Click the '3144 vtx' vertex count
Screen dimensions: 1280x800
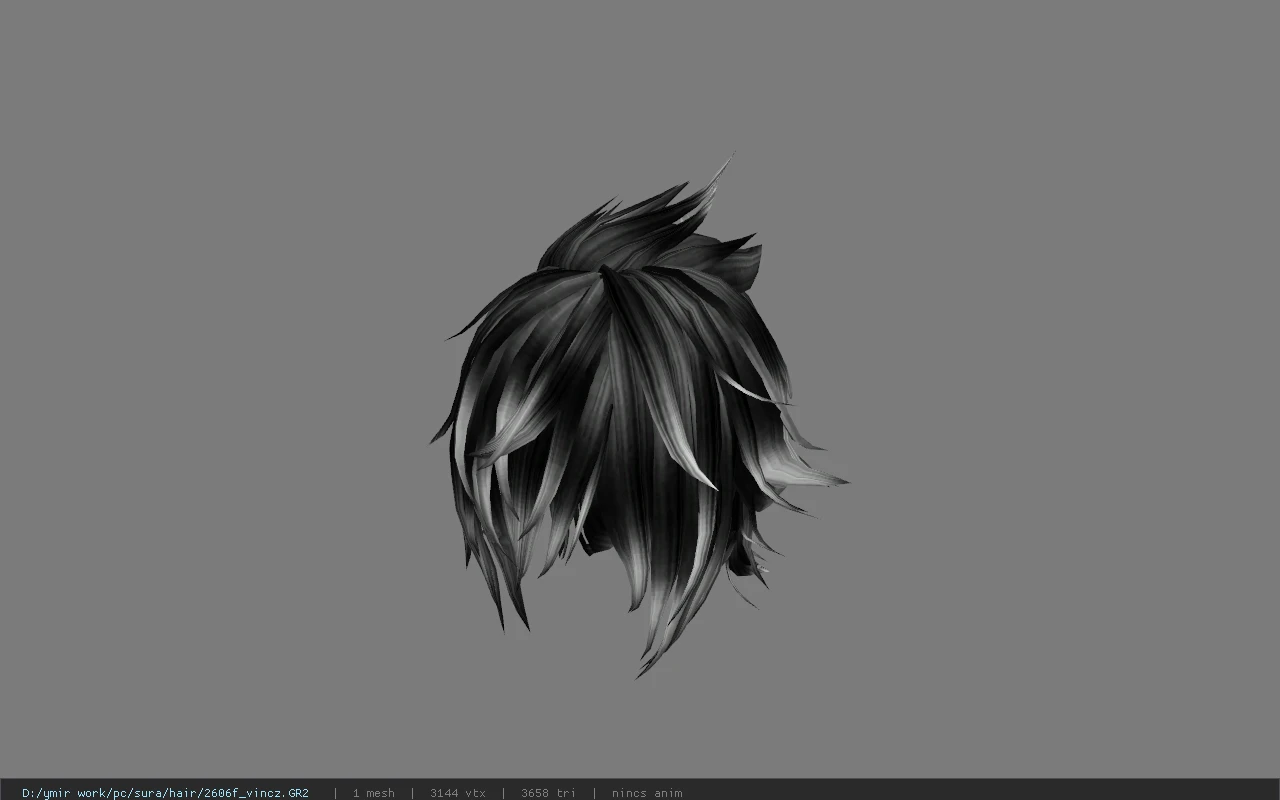coord(458,793)
